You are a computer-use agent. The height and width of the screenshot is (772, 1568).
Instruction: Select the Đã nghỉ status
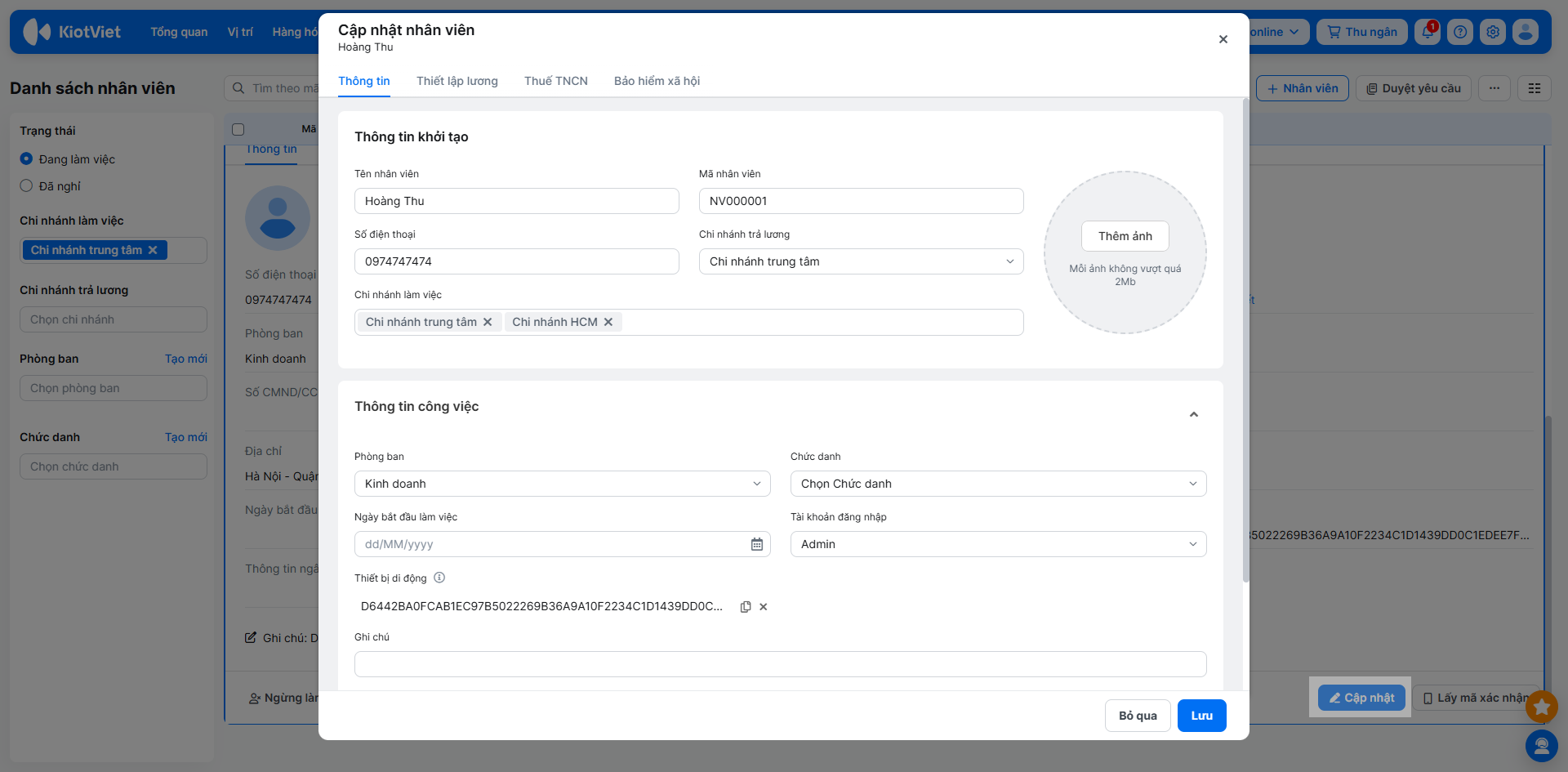26,185
